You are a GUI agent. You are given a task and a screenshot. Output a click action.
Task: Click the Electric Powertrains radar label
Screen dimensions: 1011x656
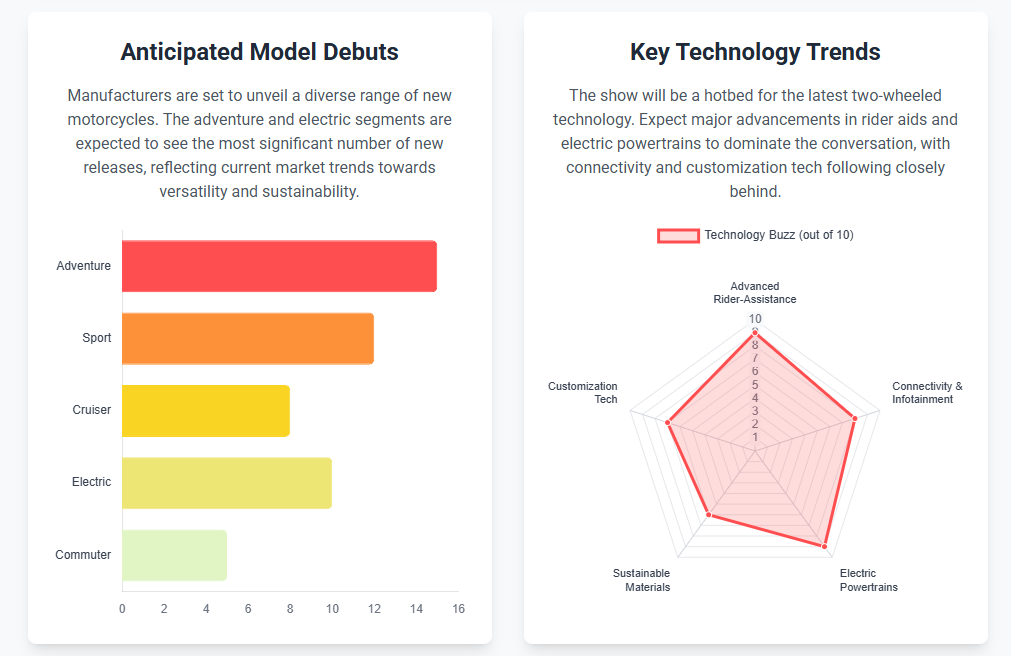click(868, 580)
